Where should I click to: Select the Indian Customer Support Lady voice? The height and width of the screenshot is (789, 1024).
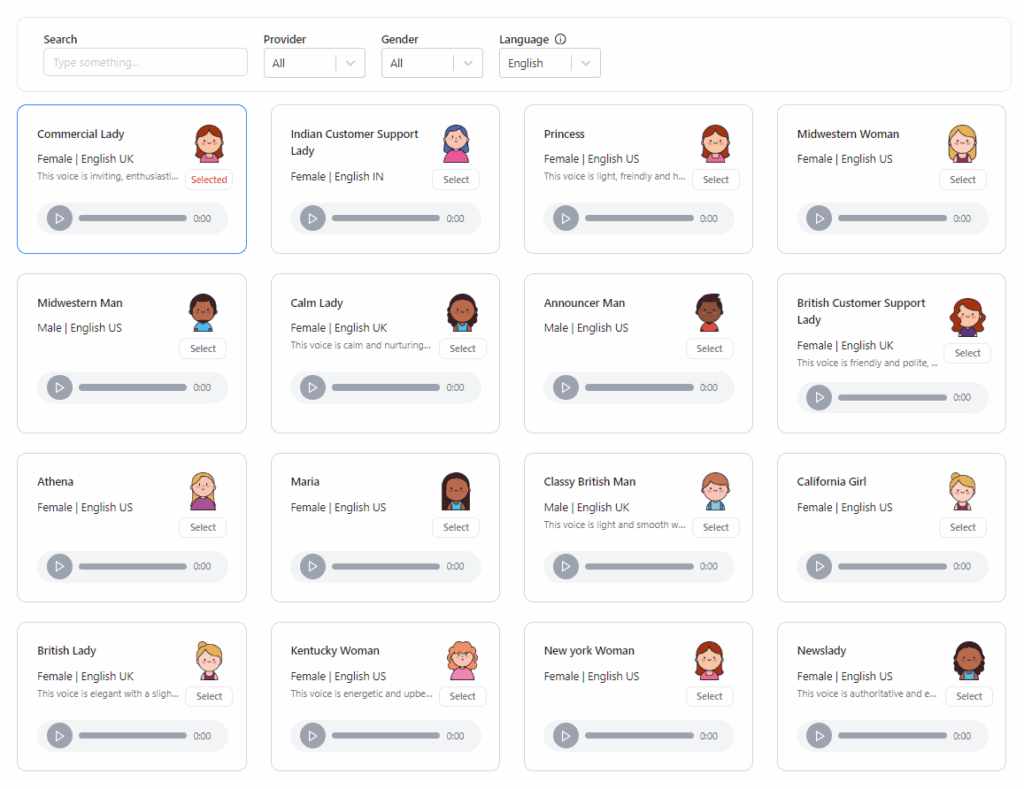tap(456, 180)
